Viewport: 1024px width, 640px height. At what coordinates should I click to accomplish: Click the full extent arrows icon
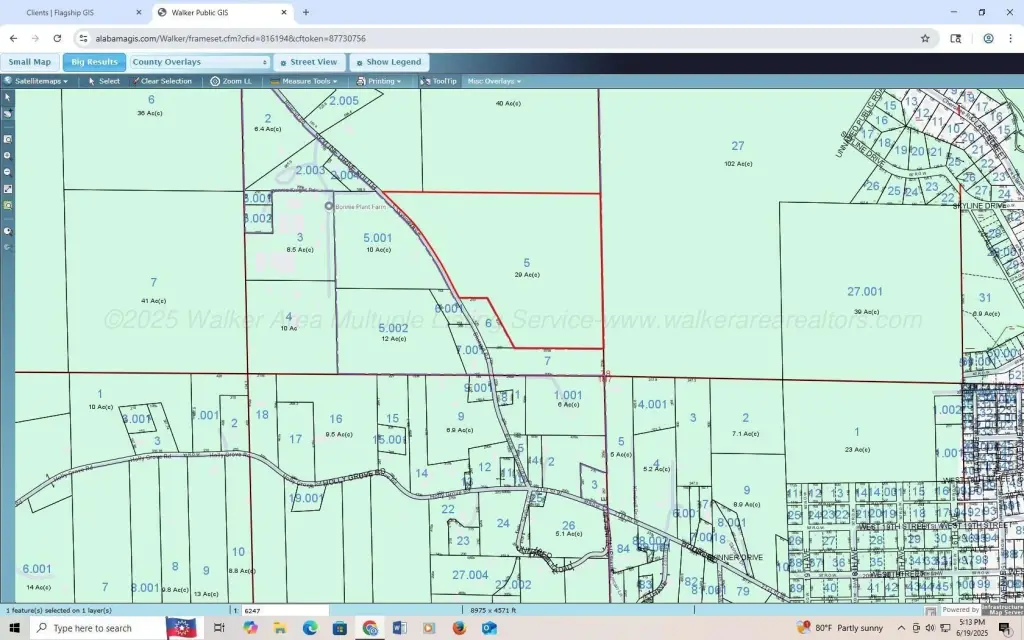7,188
